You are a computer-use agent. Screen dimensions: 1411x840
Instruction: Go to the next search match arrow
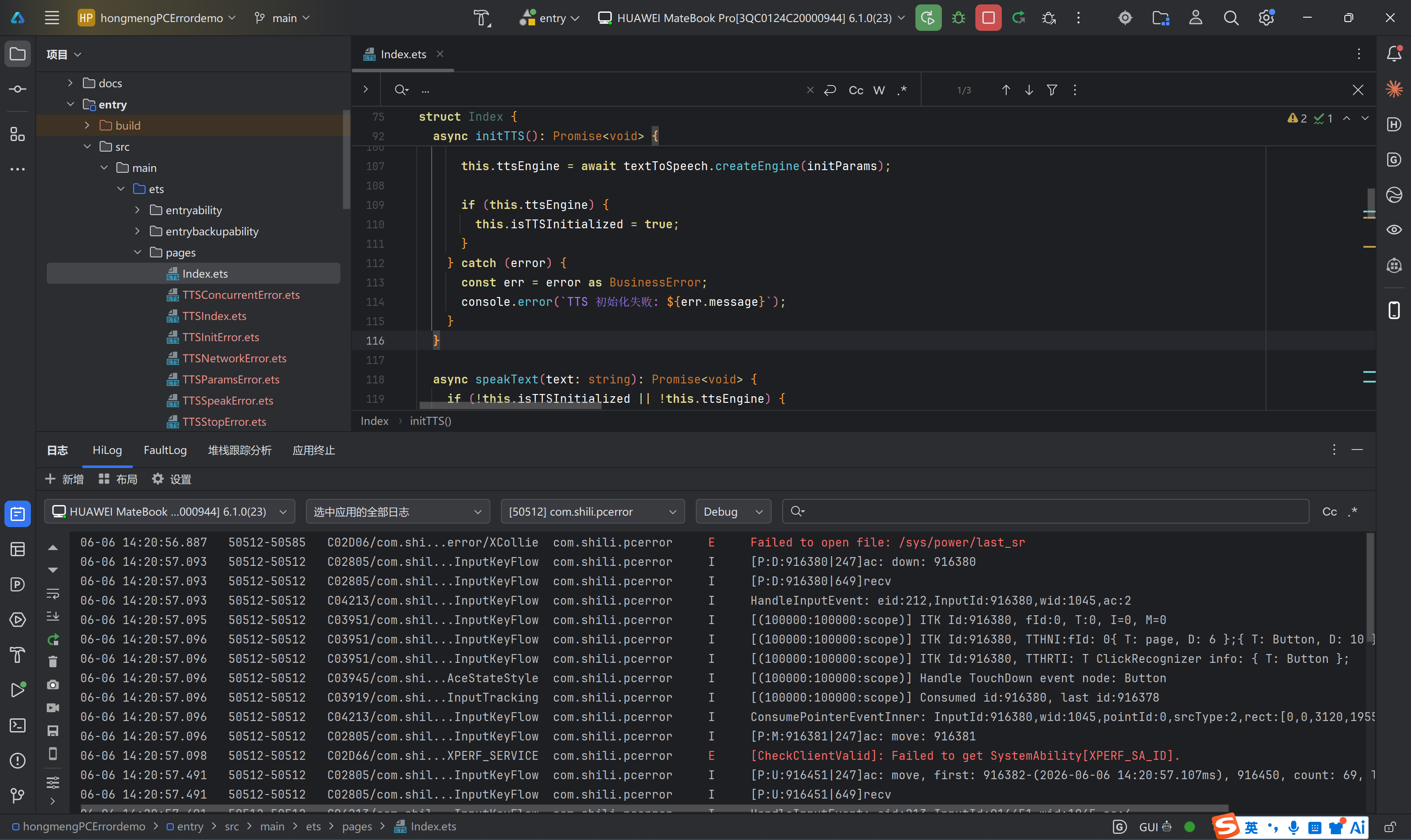1029,90
